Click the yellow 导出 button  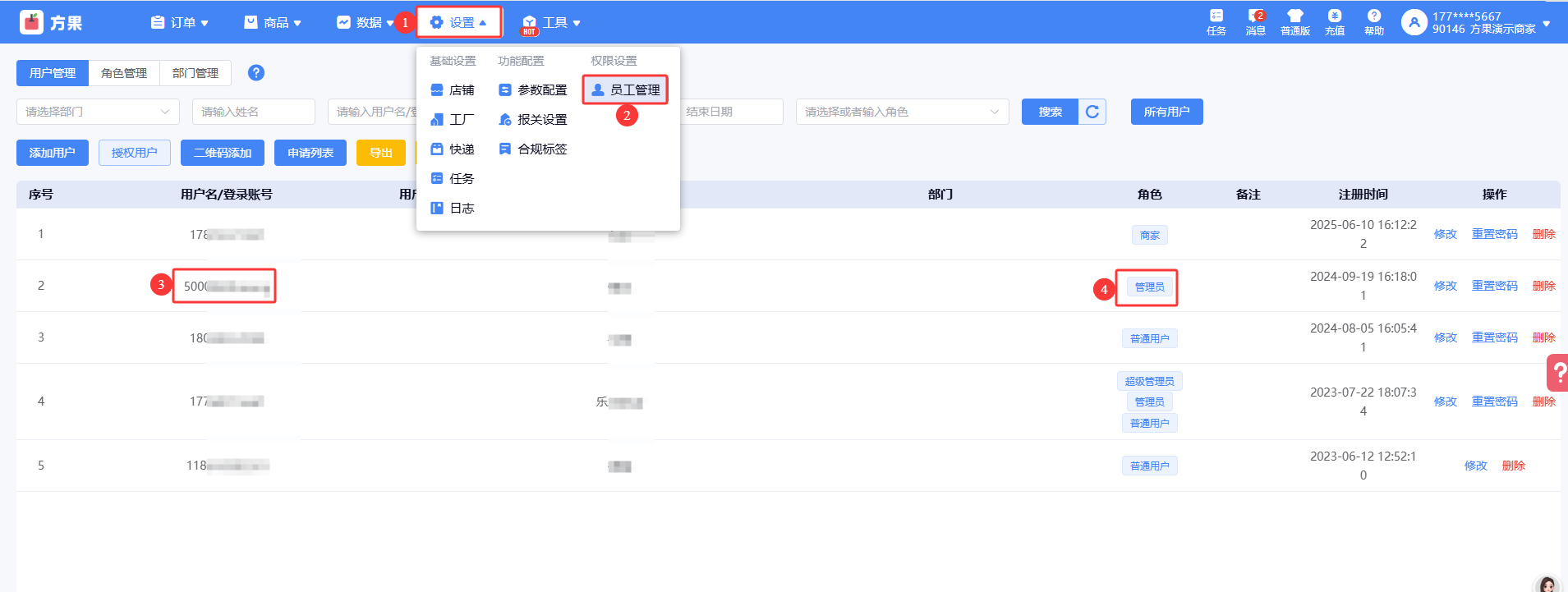tap(381, 153)
